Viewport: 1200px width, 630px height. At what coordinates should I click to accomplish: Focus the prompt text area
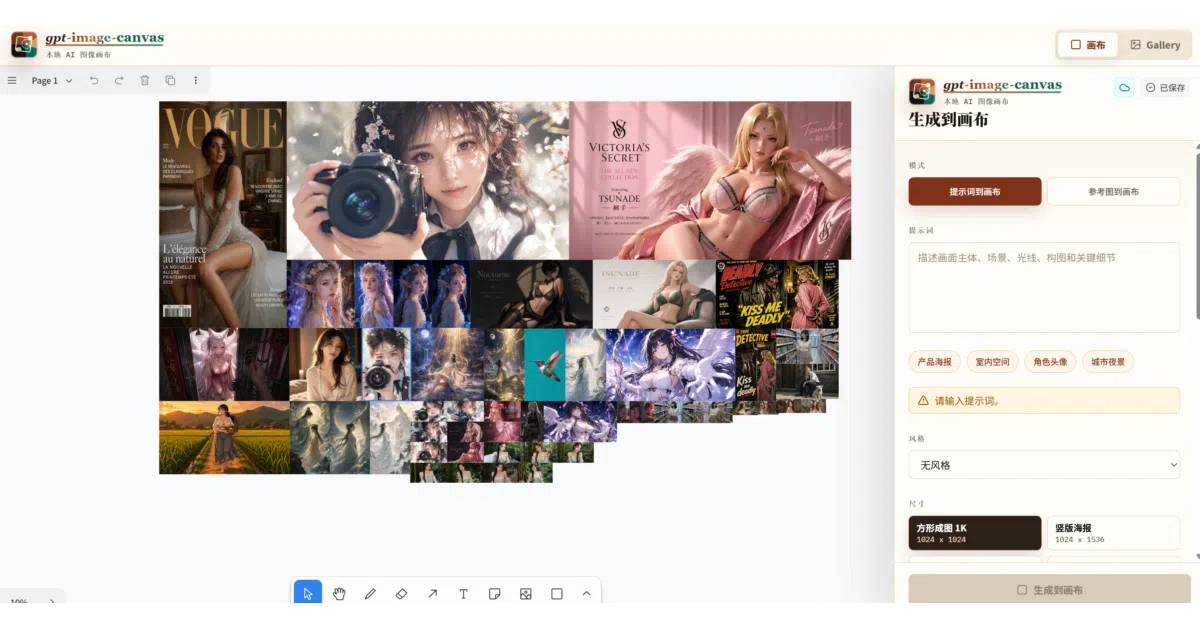(x=1044, y=287)
